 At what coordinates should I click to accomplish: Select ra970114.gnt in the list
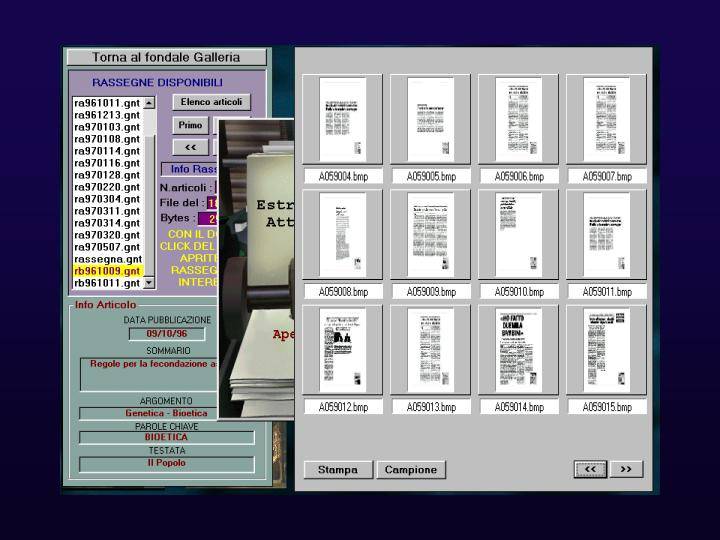pyautogui.click(x=108, y=151)
